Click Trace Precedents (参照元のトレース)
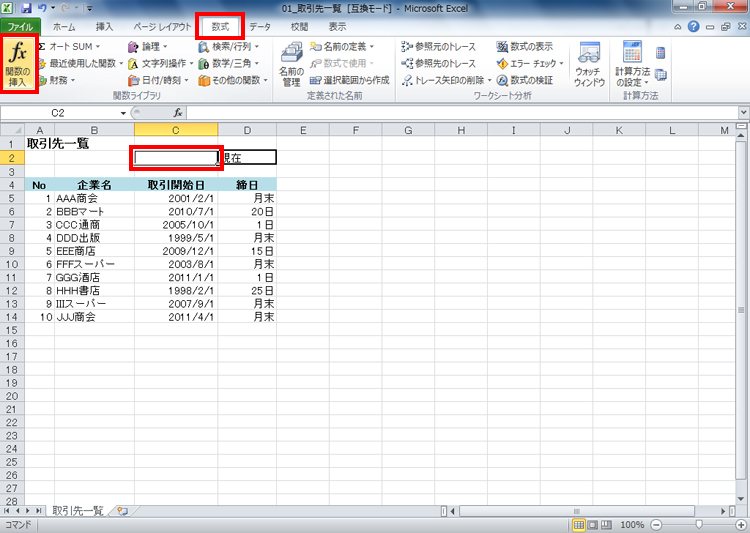 439,46
